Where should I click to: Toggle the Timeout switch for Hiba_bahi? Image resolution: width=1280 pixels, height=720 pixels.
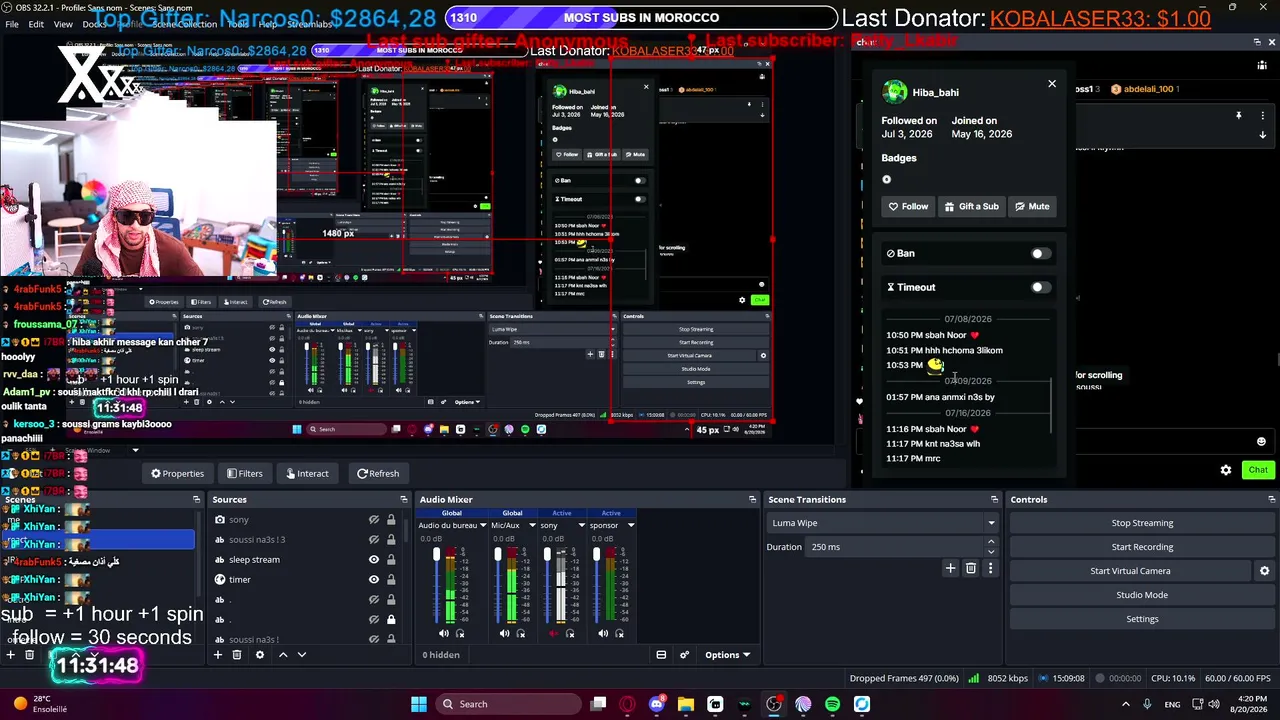point(1041,287)
